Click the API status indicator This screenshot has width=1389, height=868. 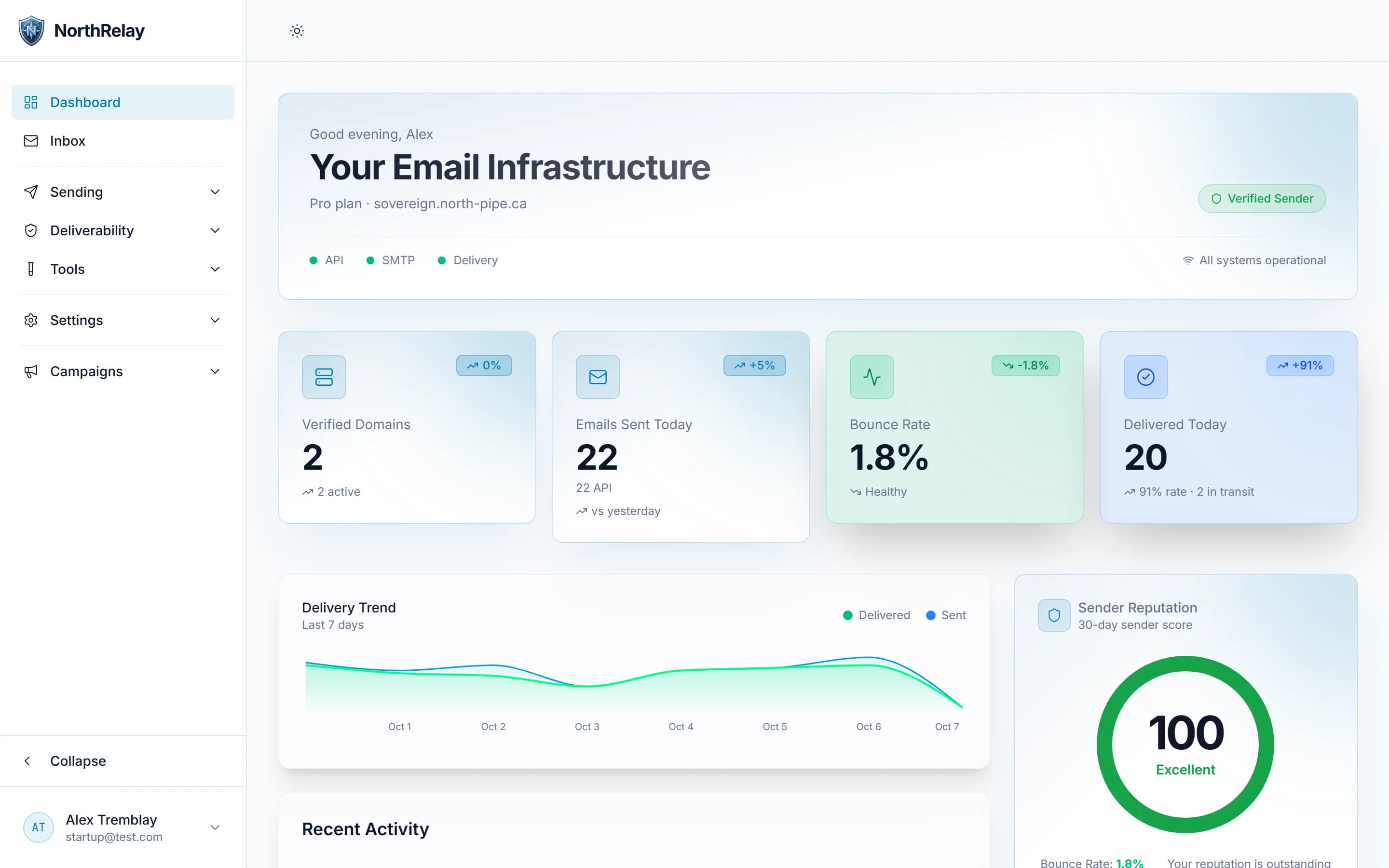(x=326, y=260)
